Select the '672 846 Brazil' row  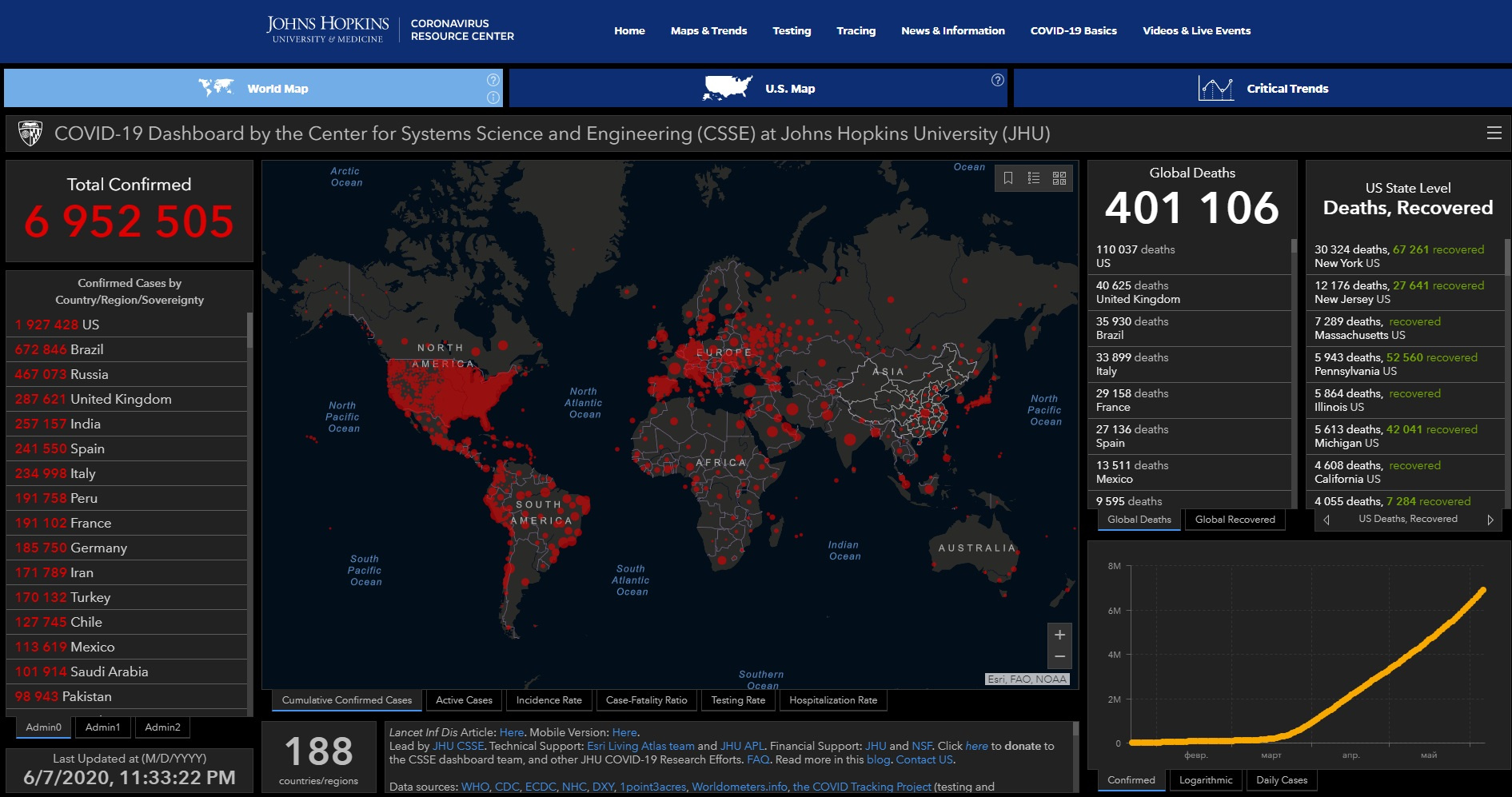tap(128, 349)
